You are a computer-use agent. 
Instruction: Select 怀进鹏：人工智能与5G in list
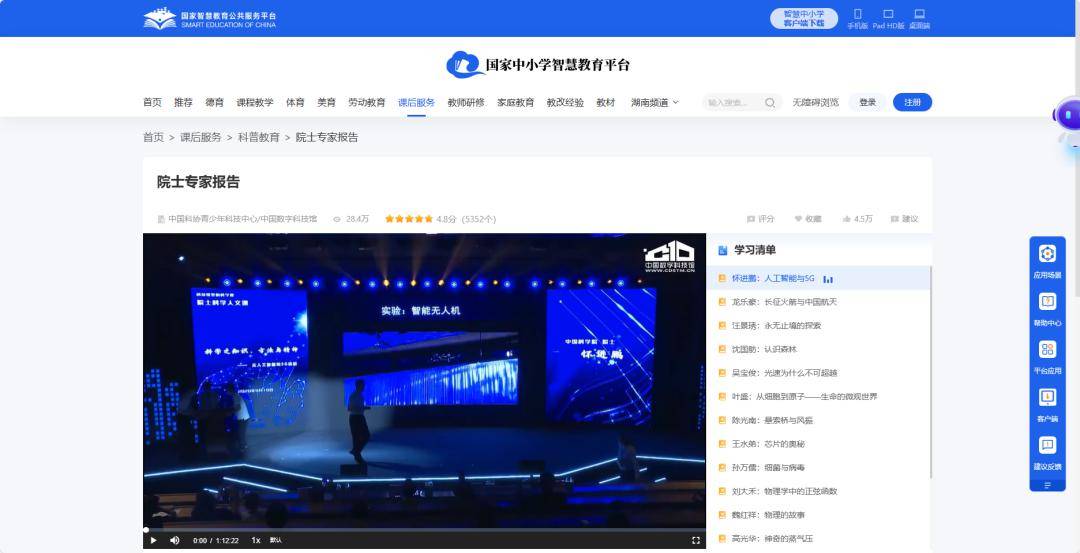coord(818,278)
